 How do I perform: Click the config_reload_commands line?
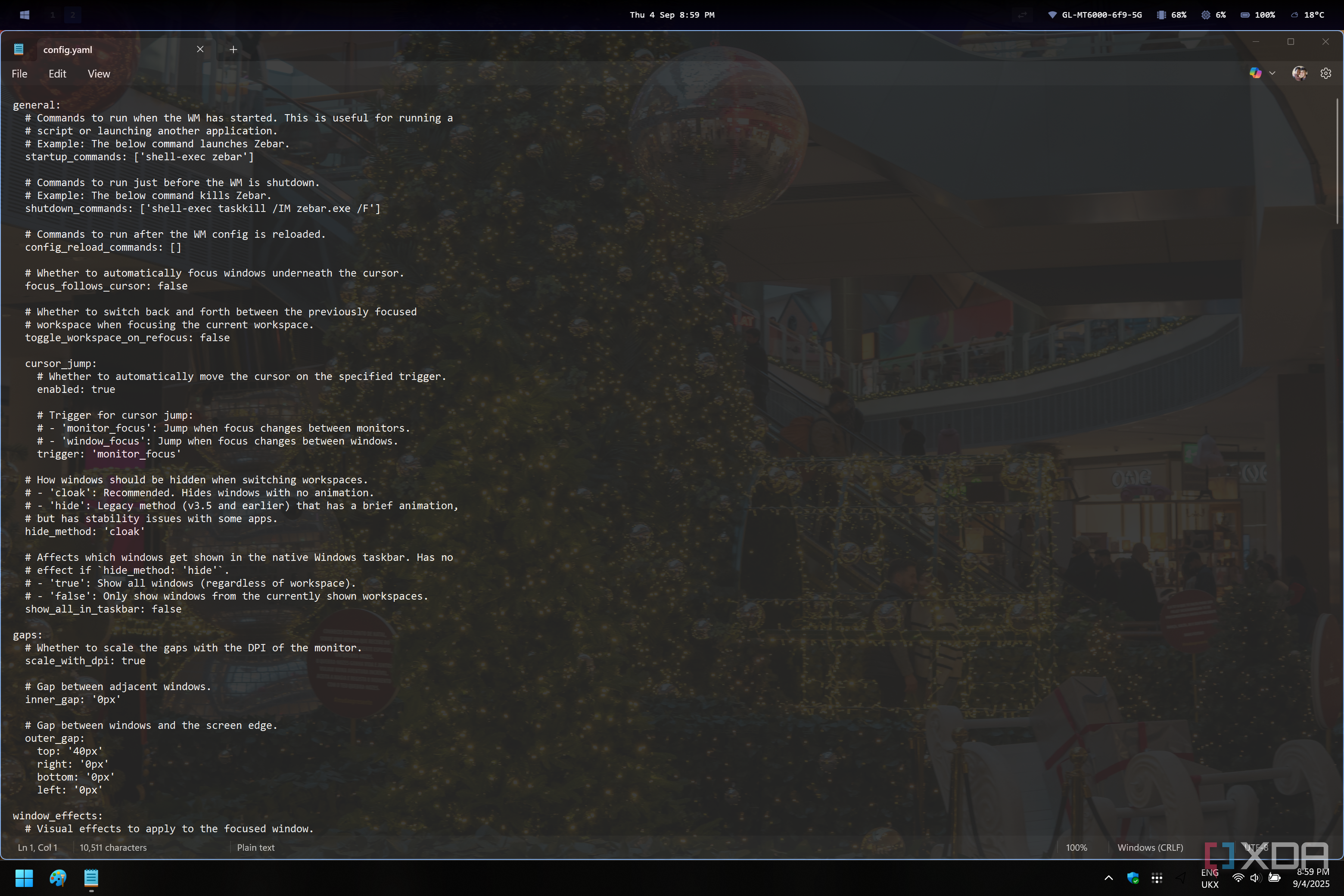[x=103, y=247]
